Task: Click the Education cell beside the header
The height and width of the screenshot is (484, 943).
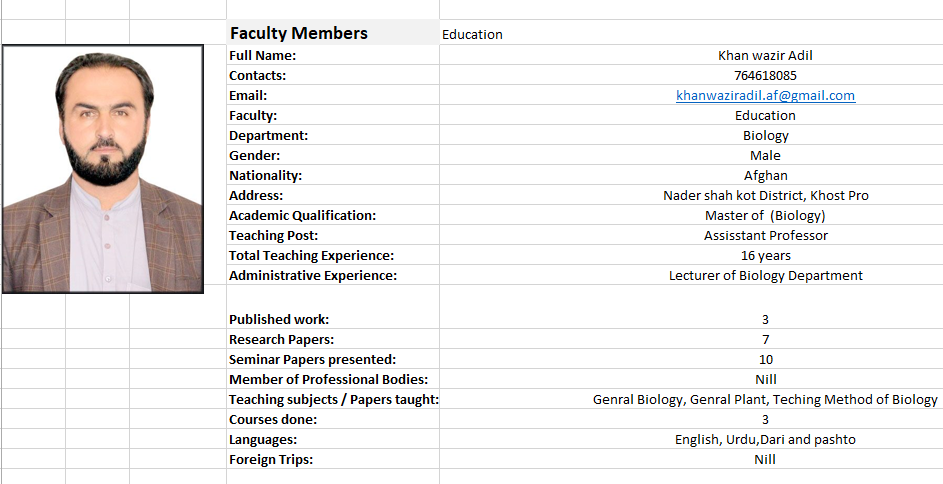Action: tap(691, 32)
